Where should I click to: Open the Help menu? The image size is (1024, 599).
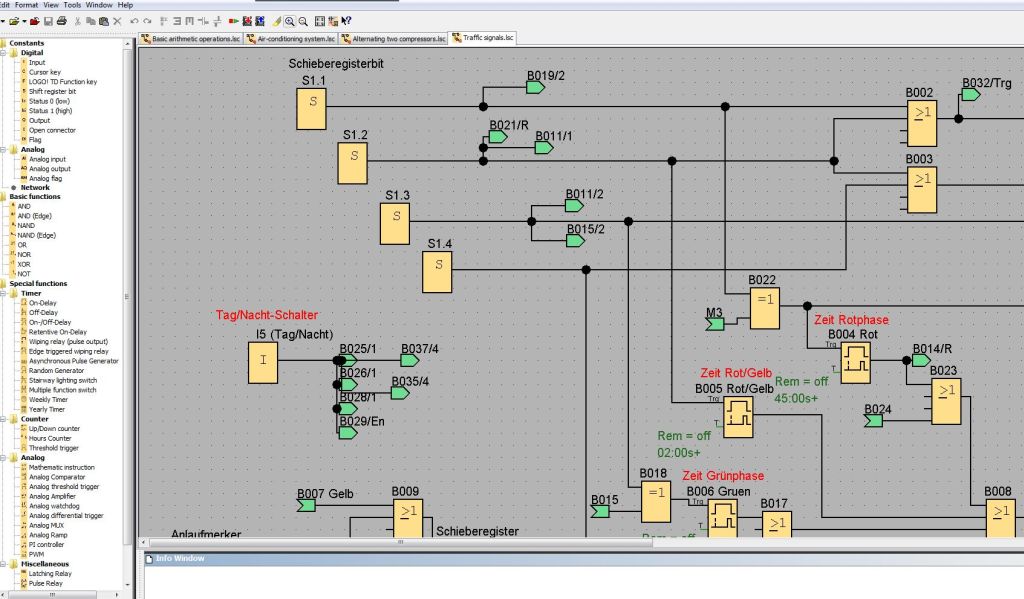125,5
